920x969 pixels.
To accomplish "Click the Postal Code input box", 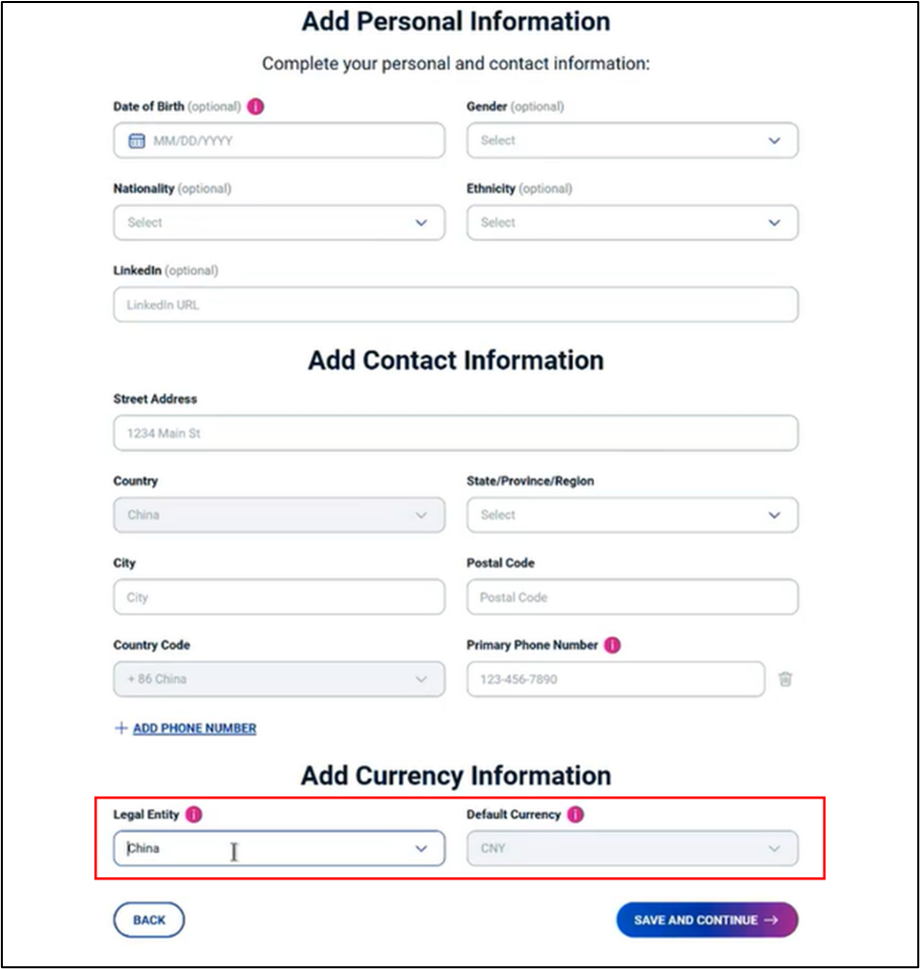I will tap(632, 597).
